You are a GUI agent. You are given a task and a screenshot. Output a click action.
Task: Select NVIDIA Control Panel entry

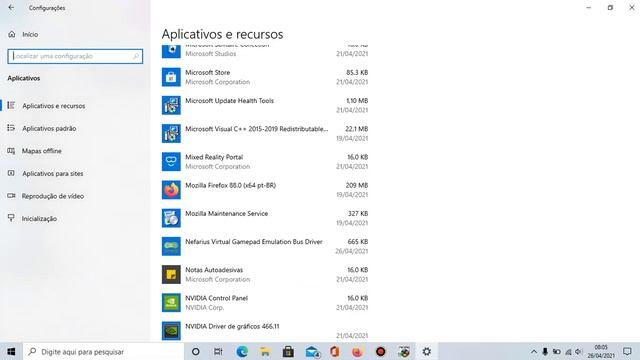click(216, 298)
